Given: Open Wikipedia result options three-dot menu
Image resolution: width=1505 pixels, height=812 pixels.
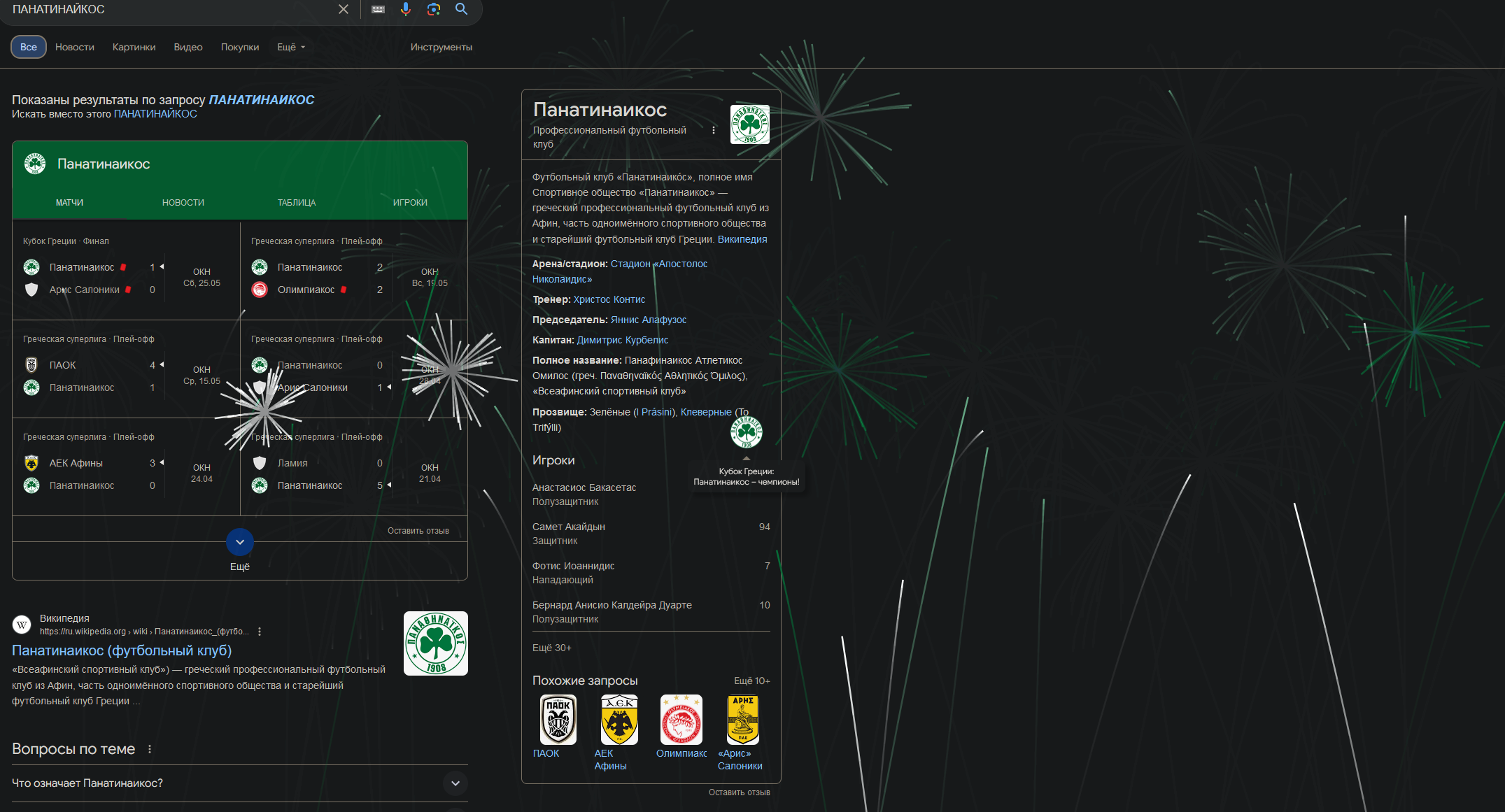Looking at the screenshot, I should (x=260, y=632).
